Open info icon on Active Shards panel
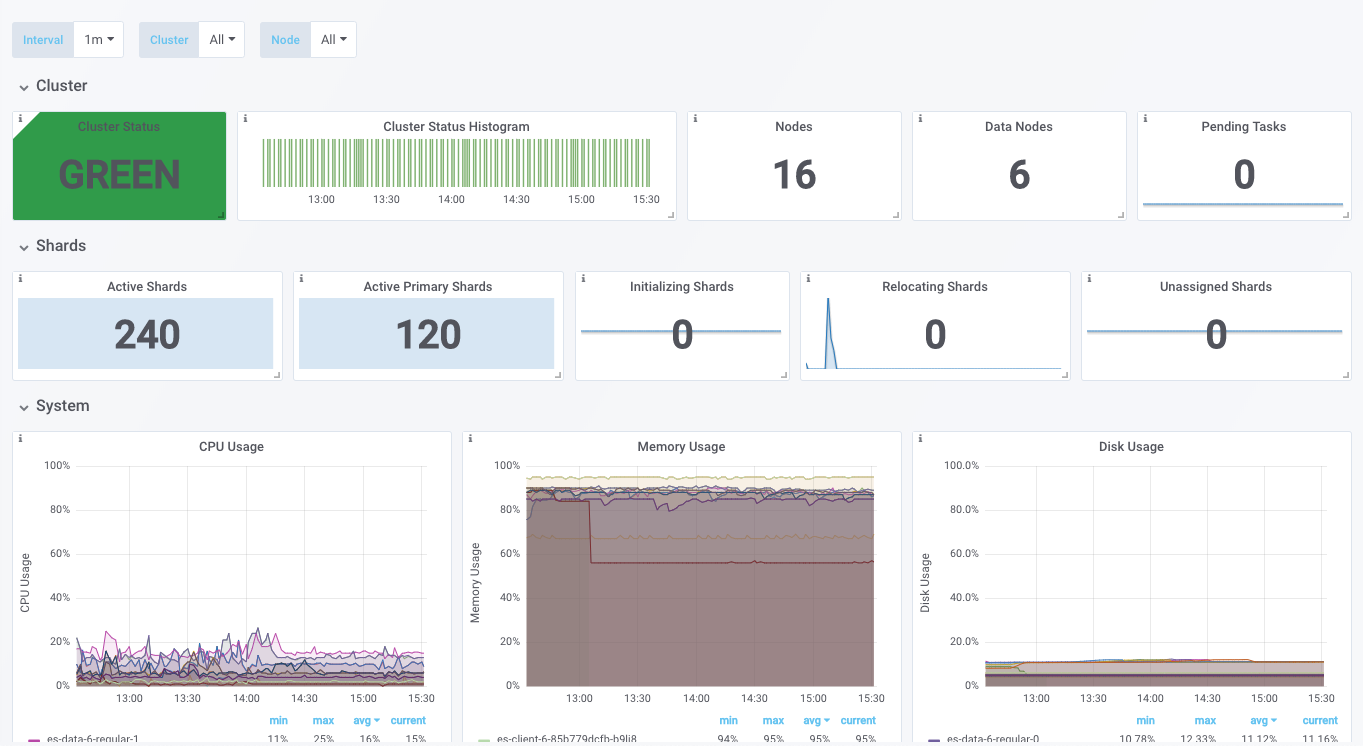The image size is (1363, 746). [20, 278]
